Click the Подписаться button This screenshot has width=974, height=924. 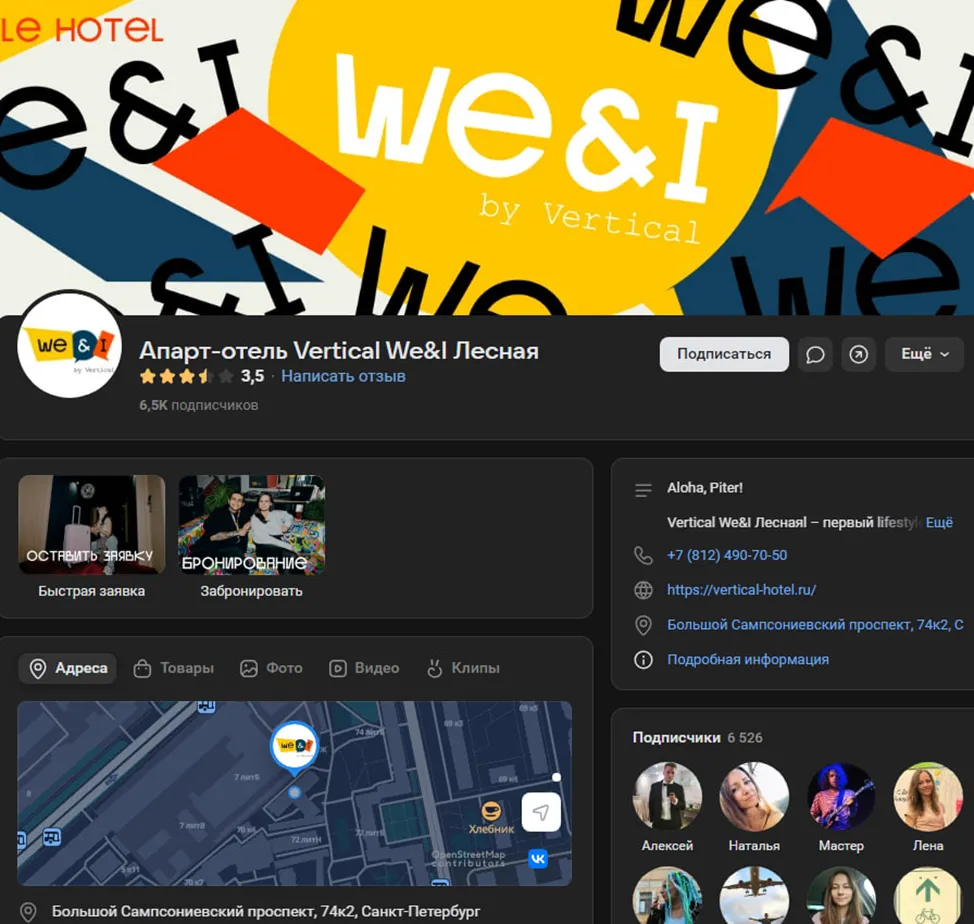(724, 355)
